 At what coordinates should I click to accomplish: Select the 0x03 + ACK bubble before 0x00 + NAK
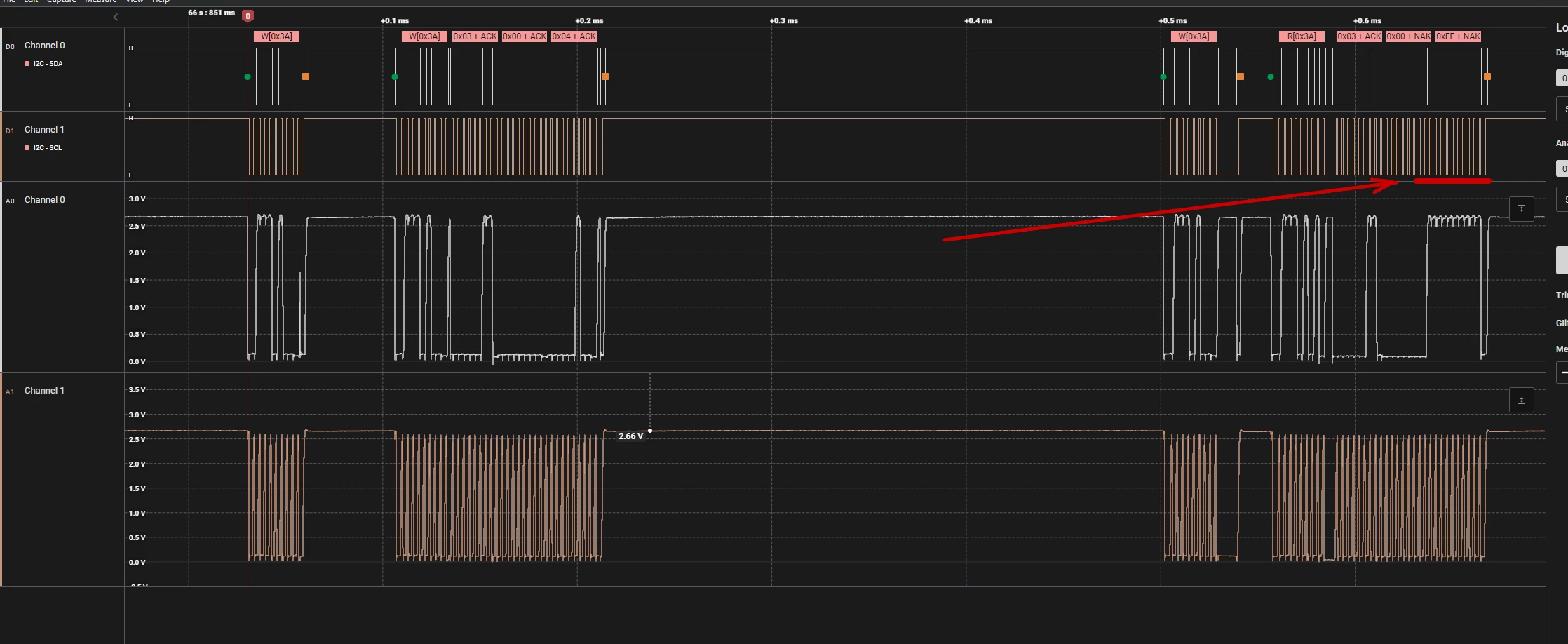[1359, 36]
